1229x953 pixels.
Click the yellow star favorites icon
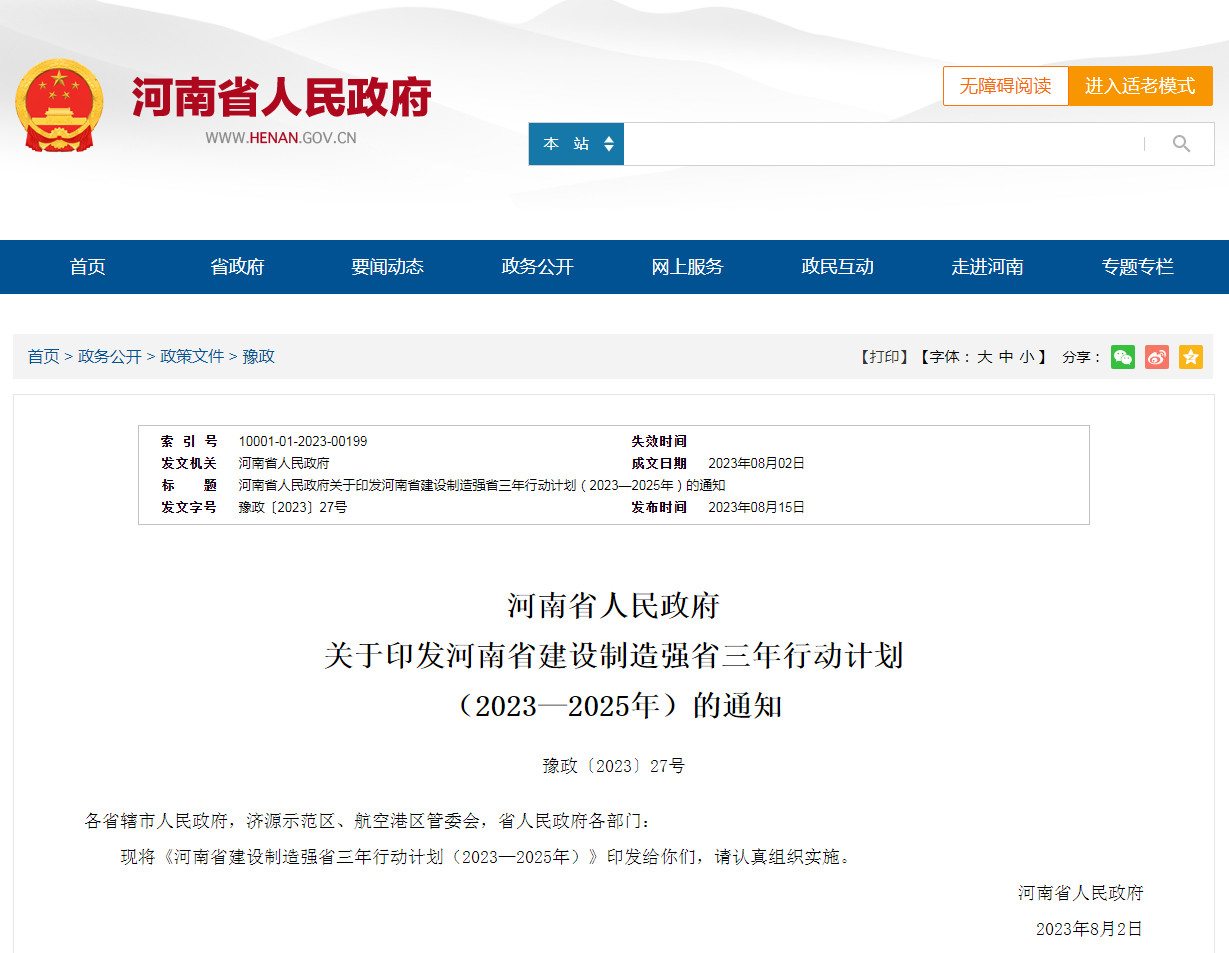tap(1190, 357)
